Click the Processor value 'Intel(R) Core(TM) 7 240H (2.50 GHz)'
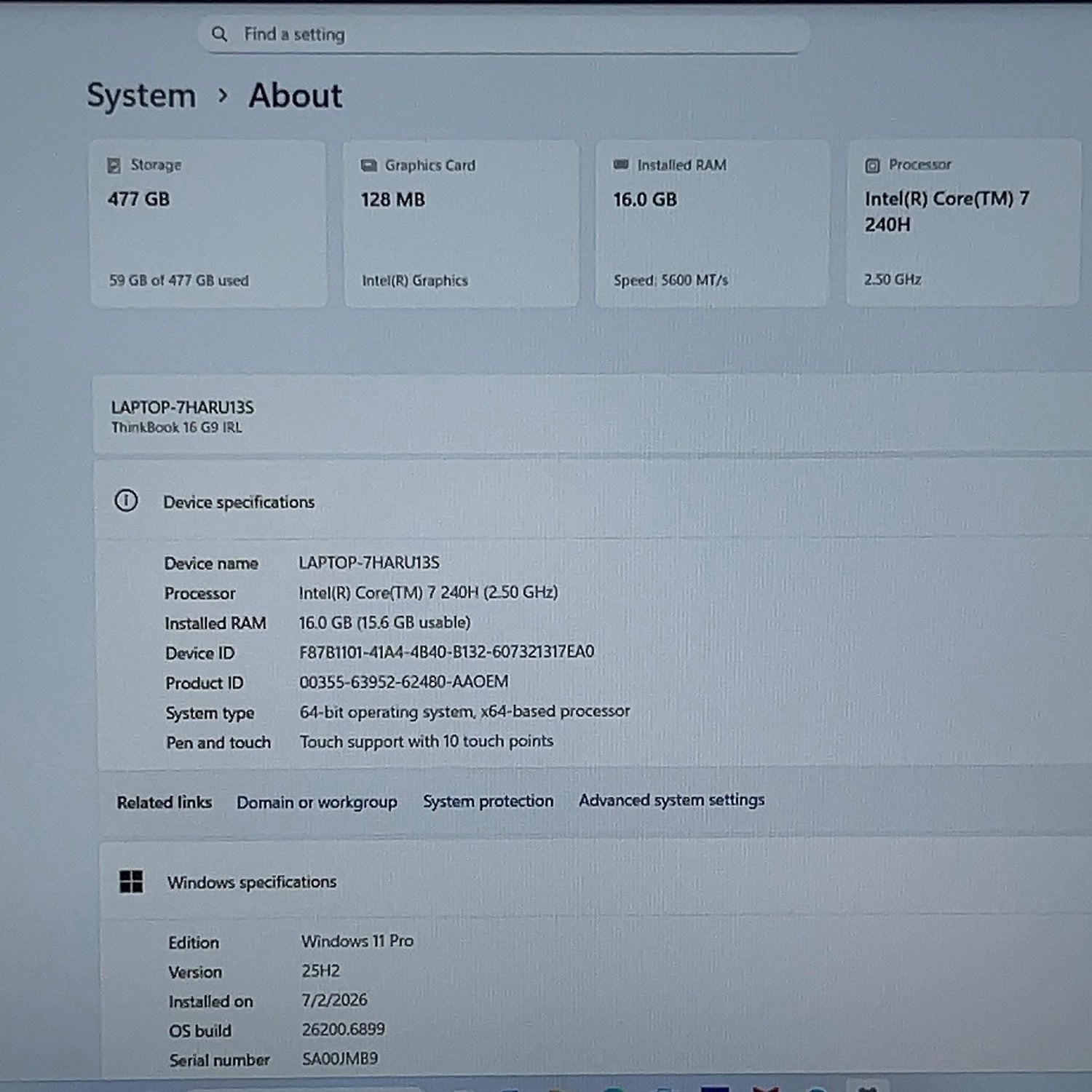Viewport: 1092px width, 1092px height. (x=428, y=593)
